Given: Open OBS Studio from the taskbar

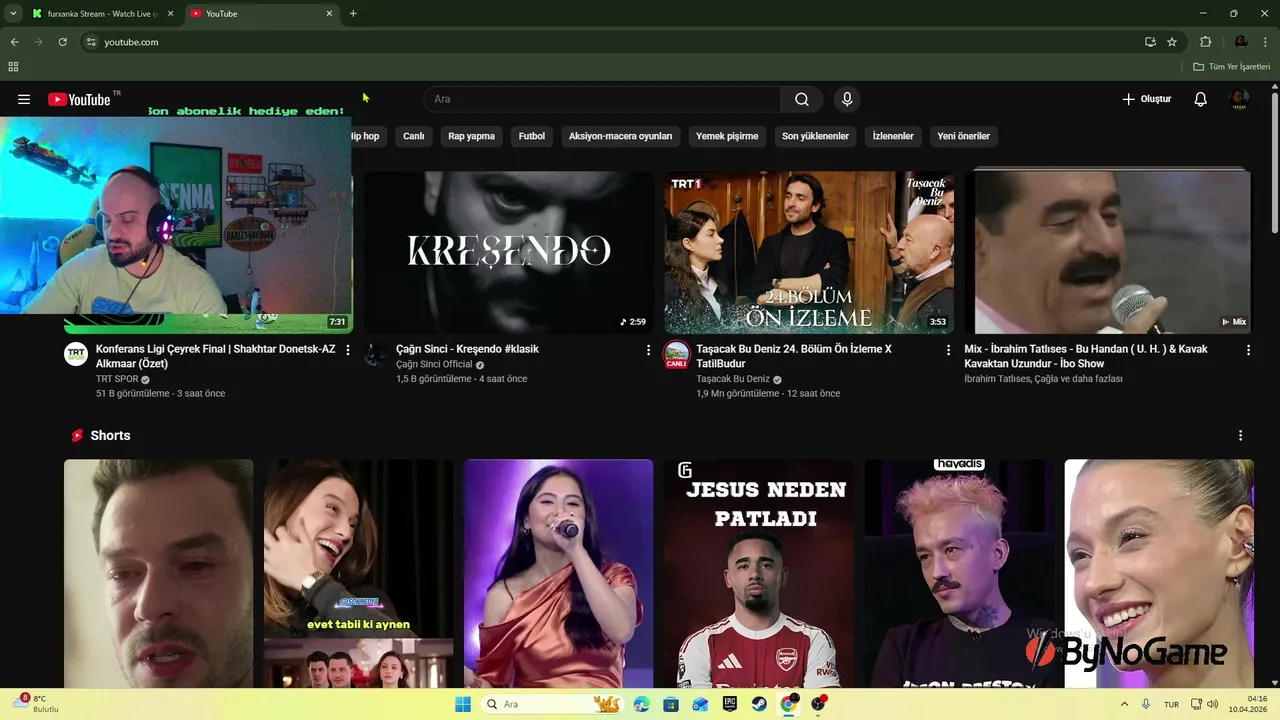Looking at the screenshot, I should [x=819, y=704].
